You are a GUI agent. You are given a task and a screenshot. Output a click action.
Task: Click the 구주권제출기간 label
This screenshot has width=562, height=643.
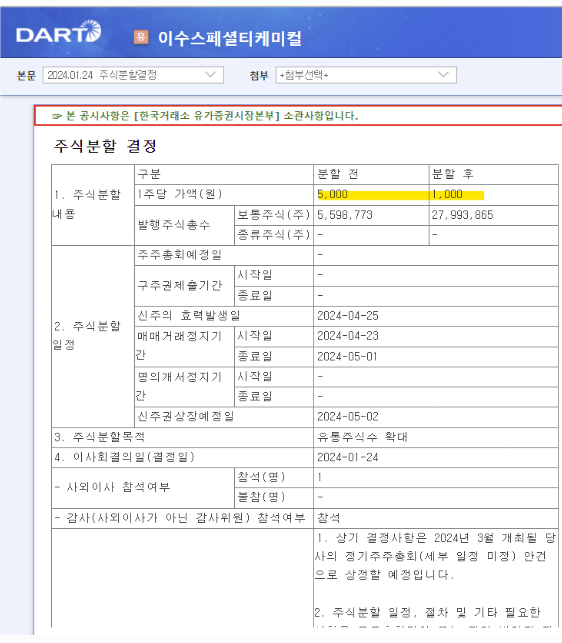(180, 285)
